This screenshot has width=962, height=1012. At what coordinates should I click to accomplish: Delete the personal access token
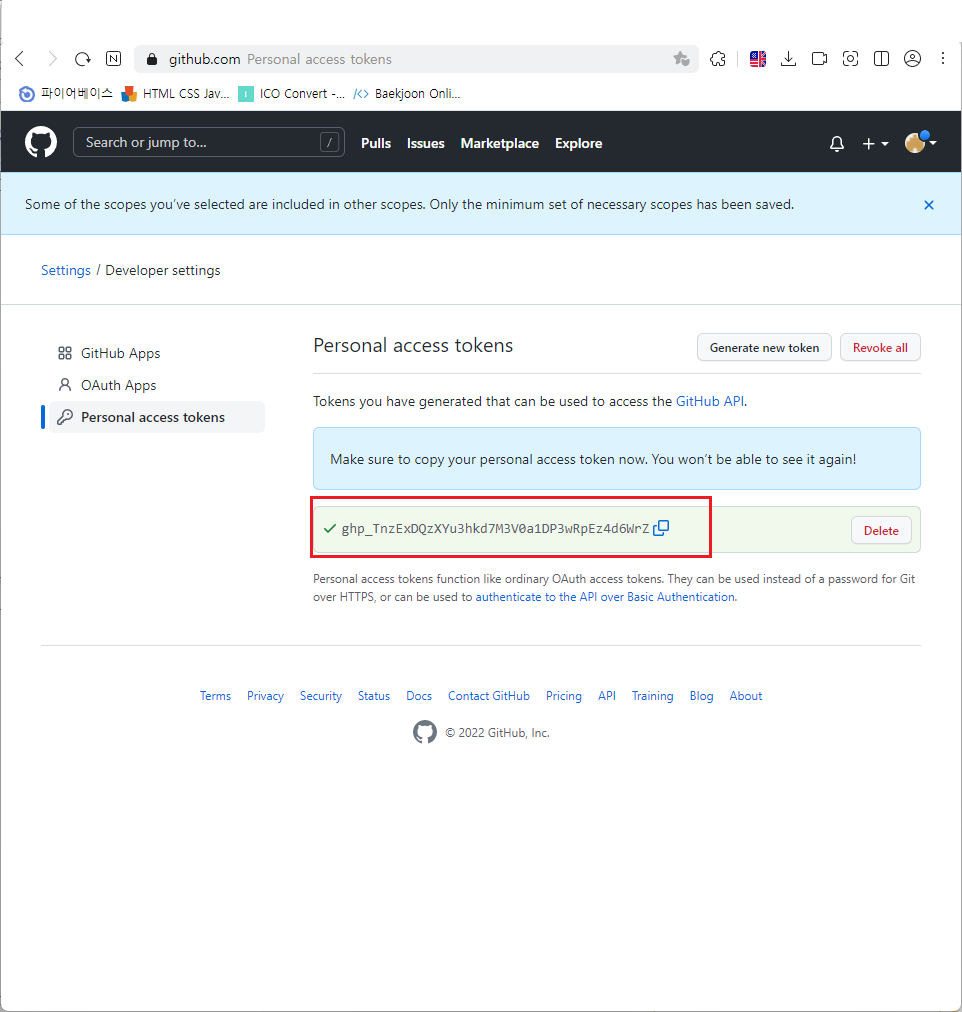click(x=881, y=531)
